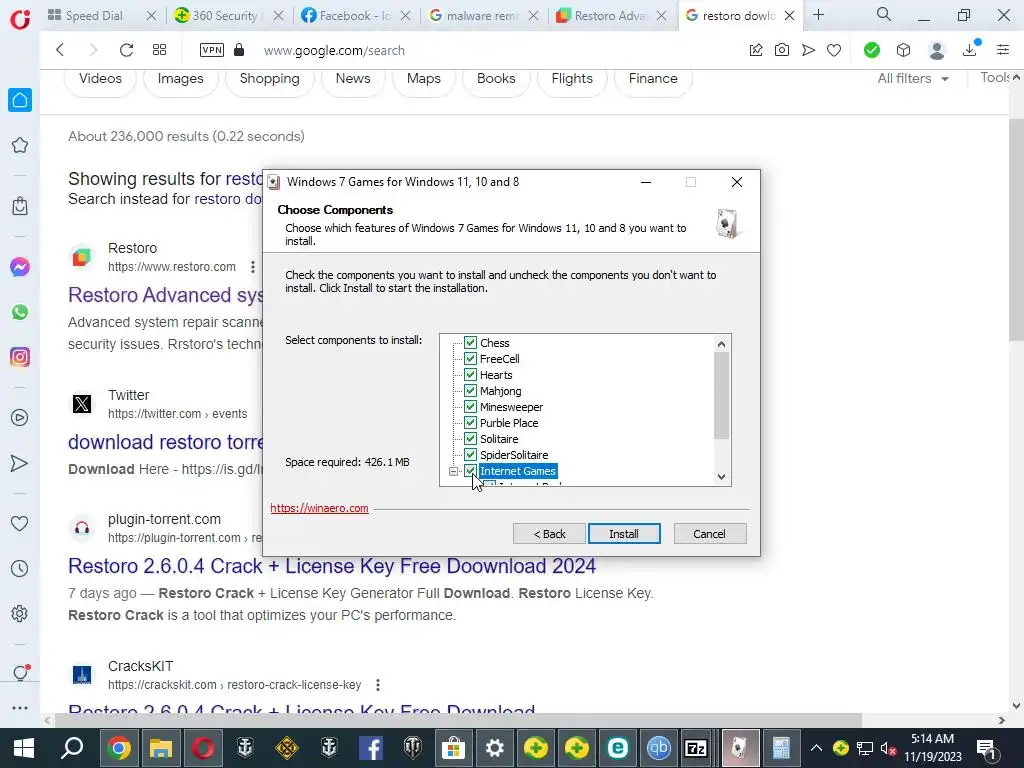Open bookmarks star in Opera sidebar
The image size is (1024, 768).
click(20, 145)
